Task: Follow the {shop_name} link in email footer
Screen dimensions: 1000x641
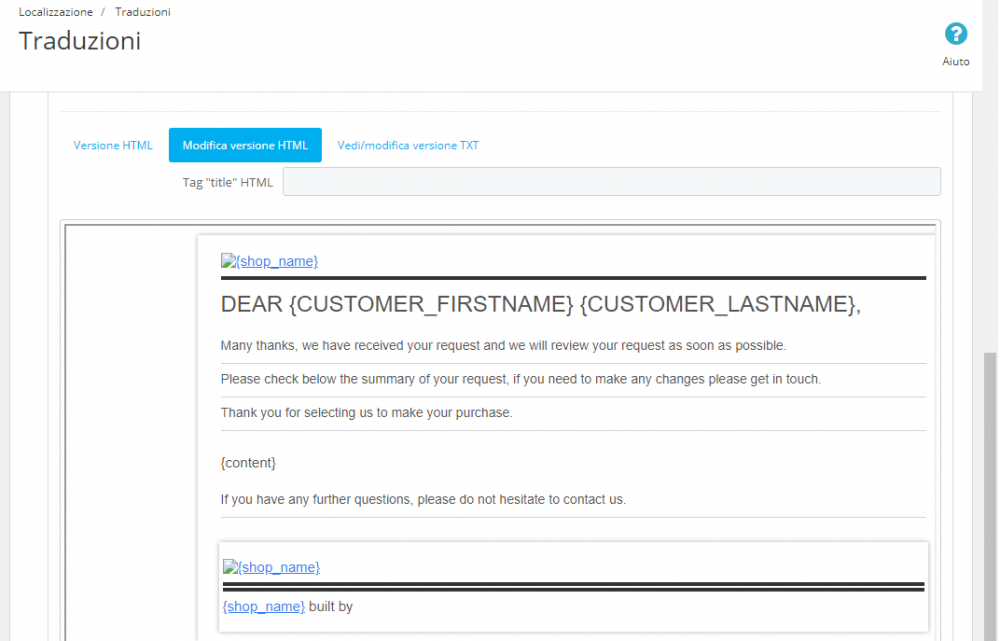Action: click(x=279, y=567)
